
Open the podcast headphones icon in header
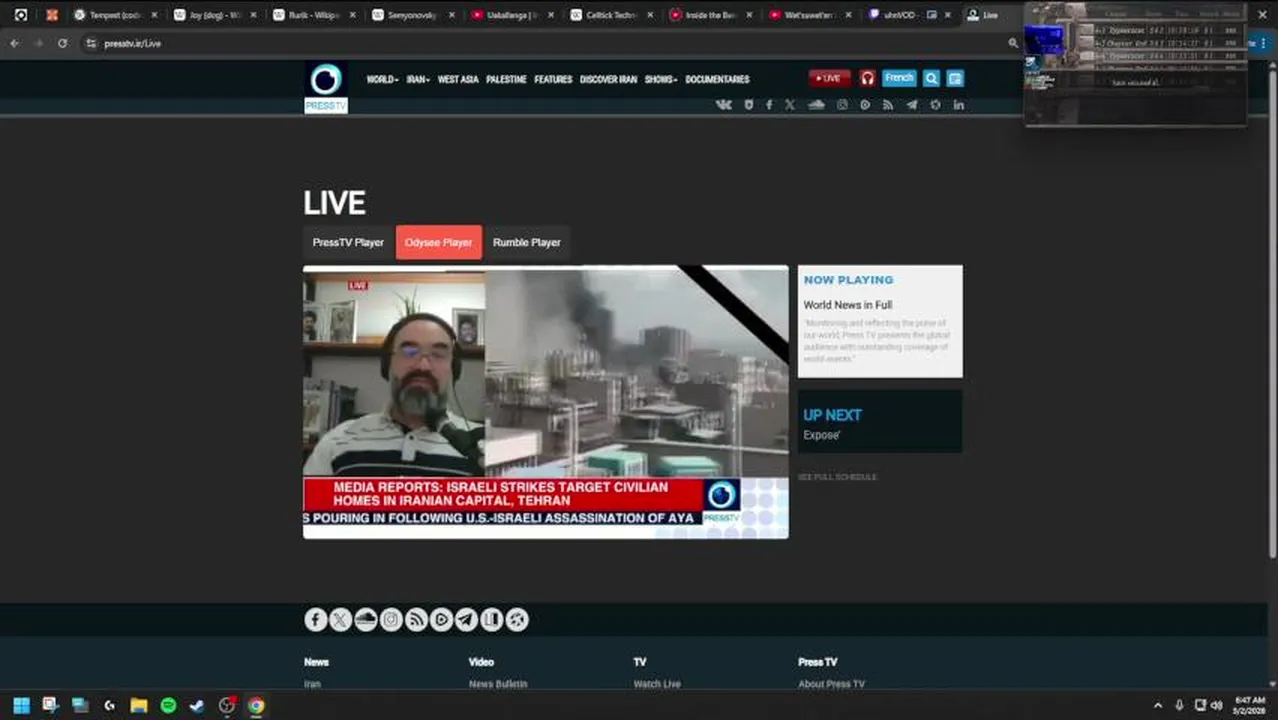pos(867,78)
